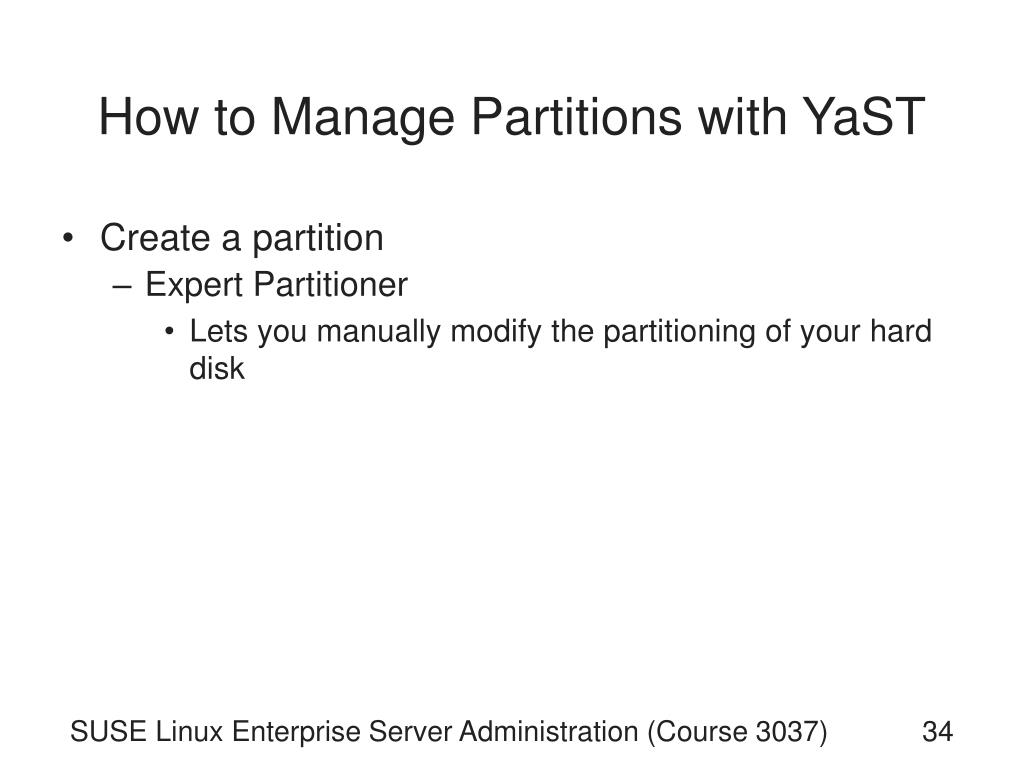
Task: Click the 'Create a partition' bullet text
Action: point(242,238)
